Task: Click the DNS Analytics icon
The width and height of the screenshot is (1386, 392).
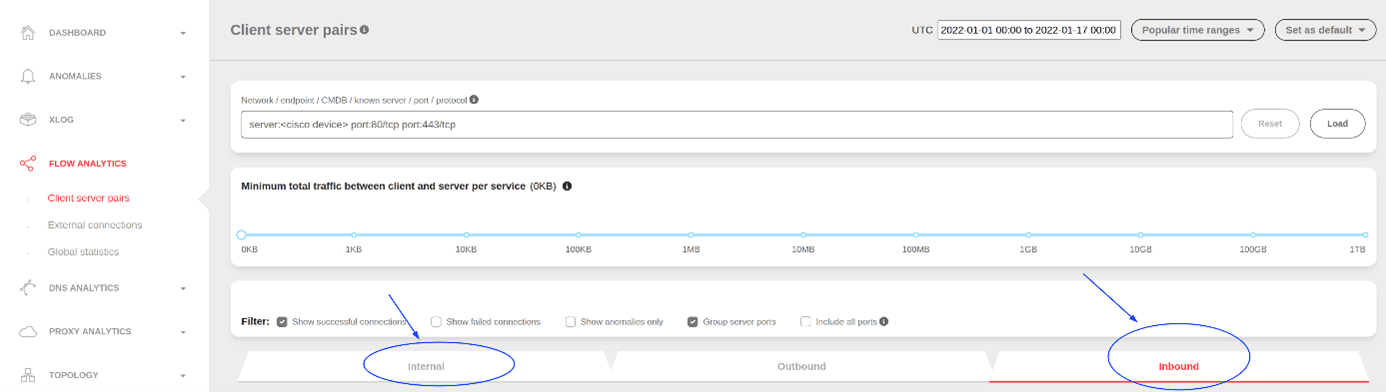Action: (x=28, y=288)
